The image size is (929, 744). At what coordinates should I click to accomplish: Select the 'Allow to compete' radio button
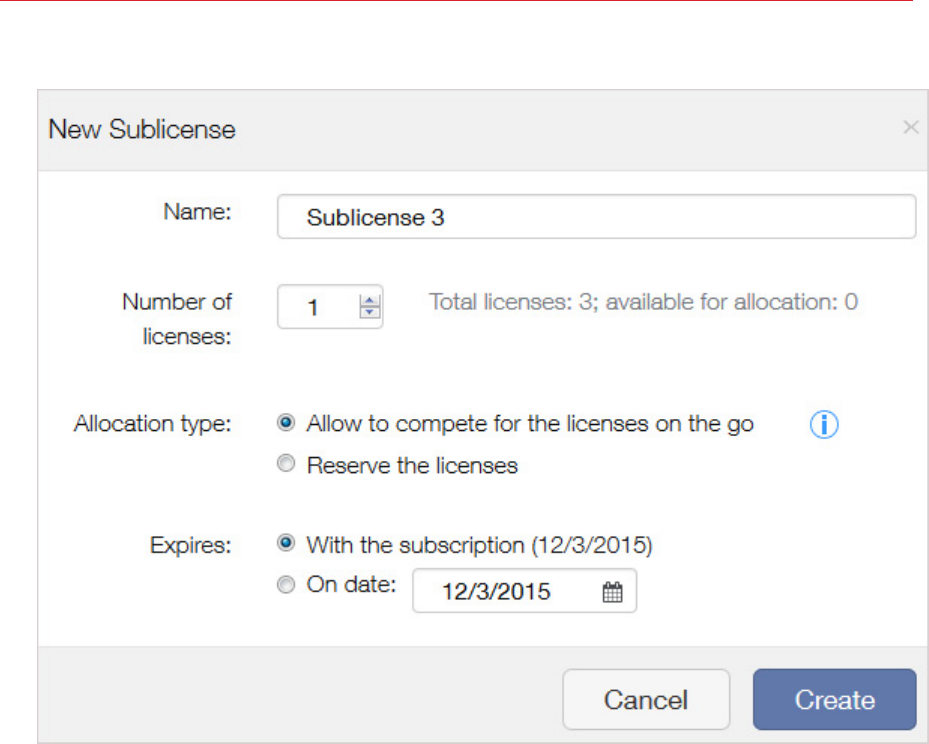(286, 423)
